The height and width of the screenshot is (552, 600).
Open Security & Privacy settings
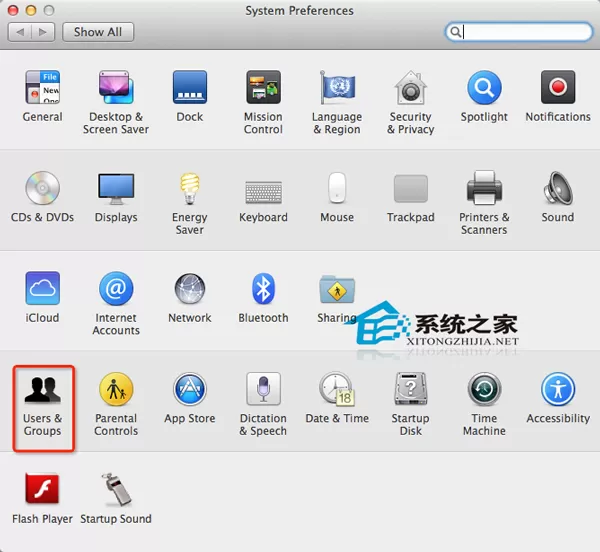tap(411, 102)
